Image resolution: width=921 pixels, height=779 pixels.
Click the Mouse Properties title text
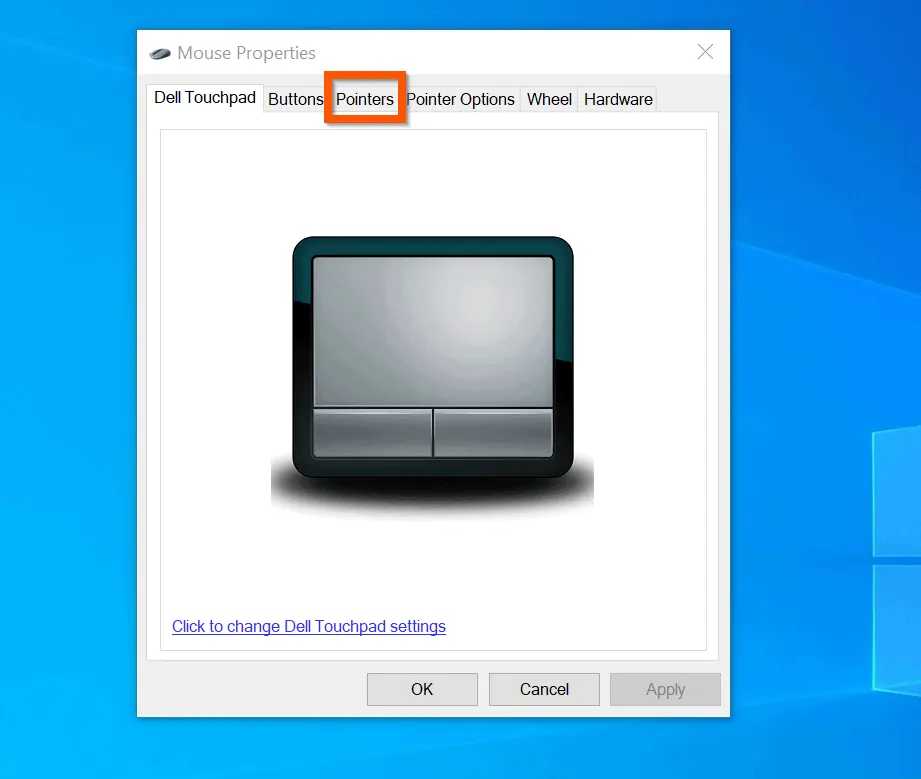point(246,54)
